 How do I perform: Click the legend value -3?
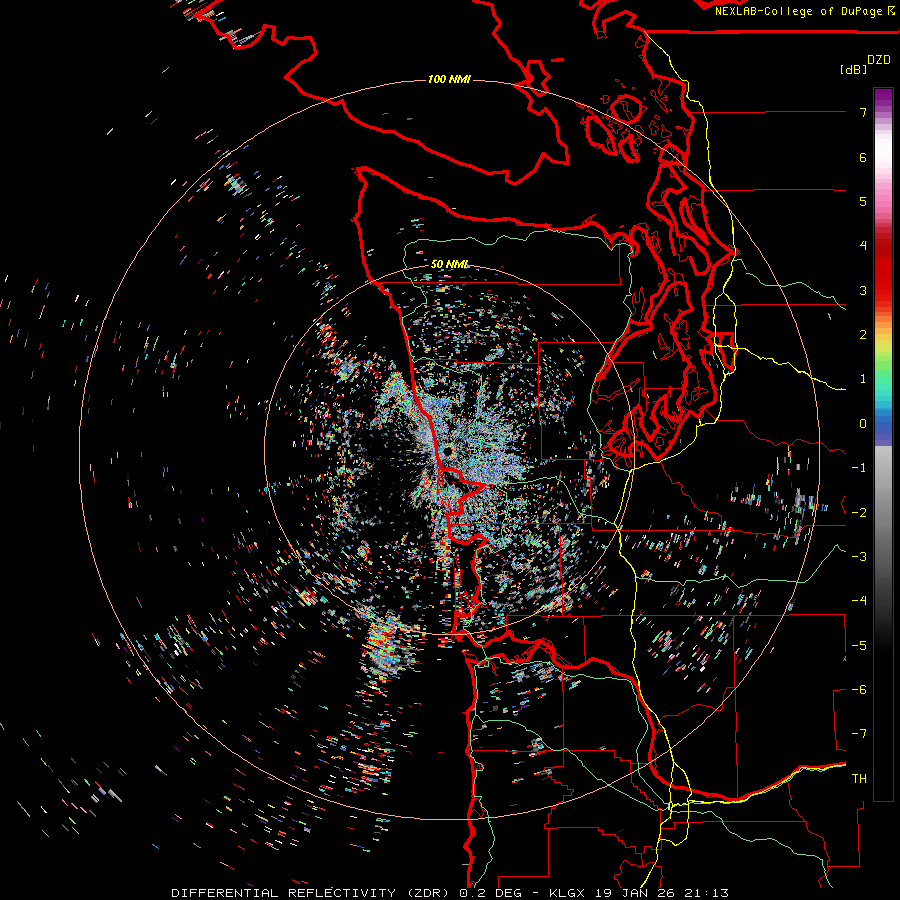pyautogui.click(x=859, y=557)
